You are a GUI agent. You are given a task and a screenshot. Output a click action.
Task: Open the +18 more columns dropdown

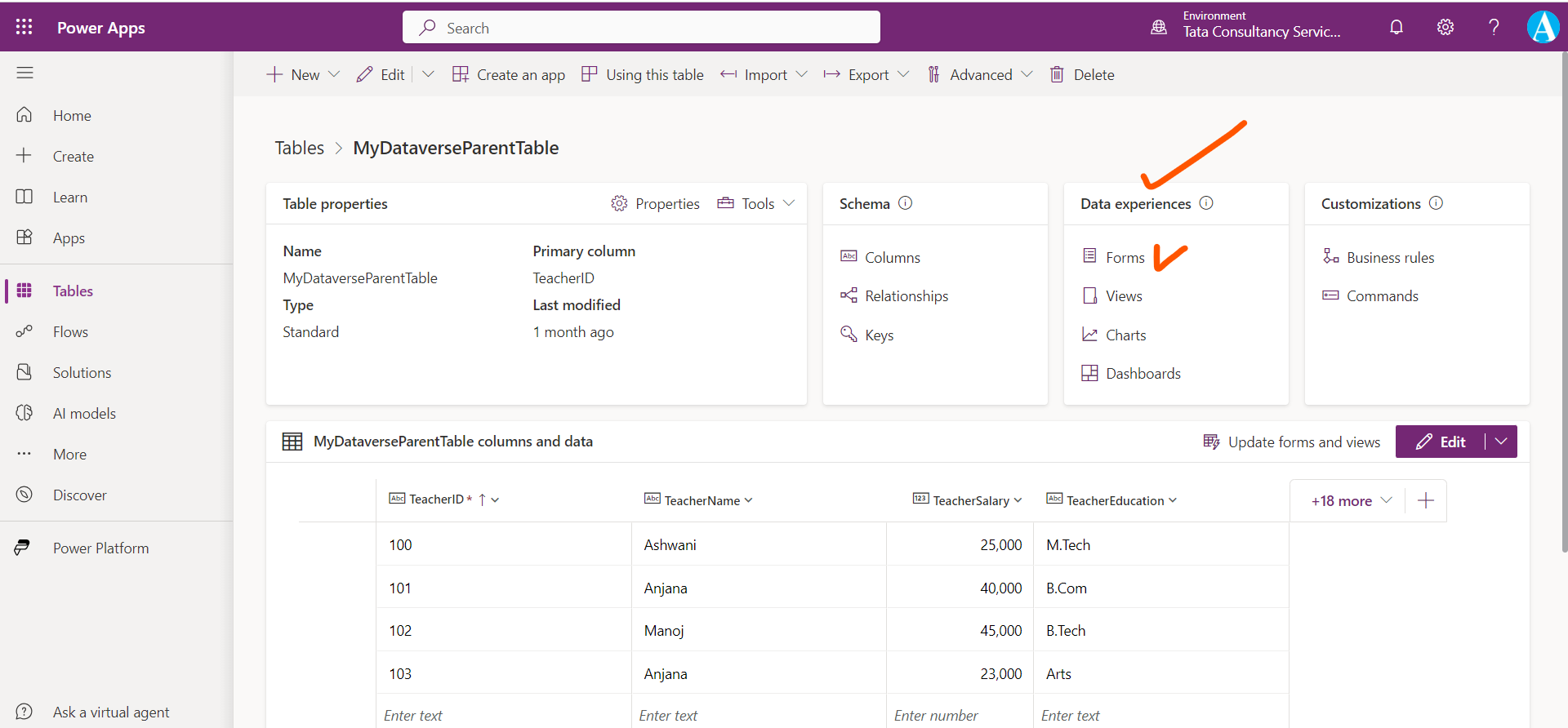pyautogui.click(x=1352, y=500)
